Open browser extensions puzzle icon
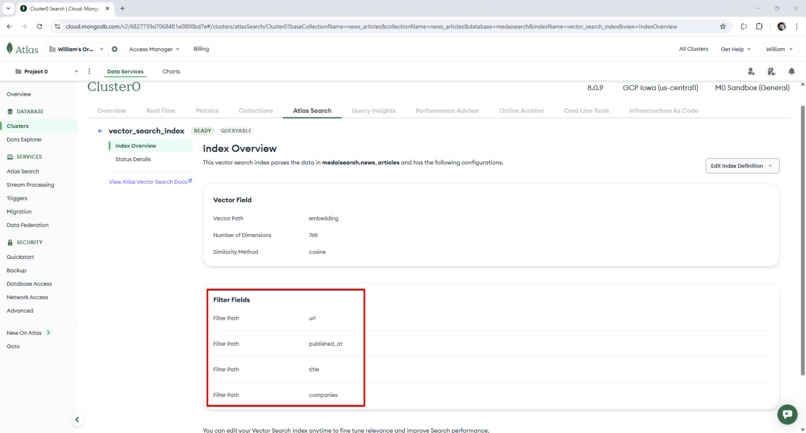This screenshot has width=806, height=433. tap(759, 26)
